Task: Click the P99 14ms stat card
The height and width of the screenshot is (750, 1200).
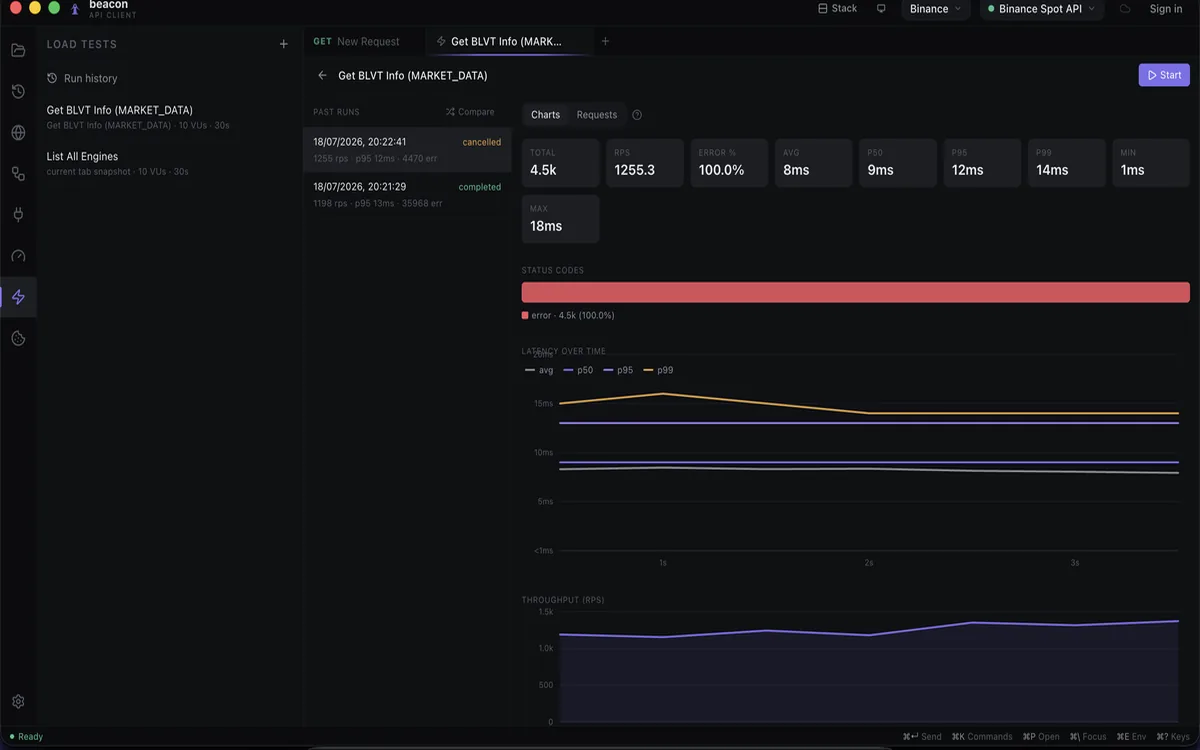Action: (1067, 163)
